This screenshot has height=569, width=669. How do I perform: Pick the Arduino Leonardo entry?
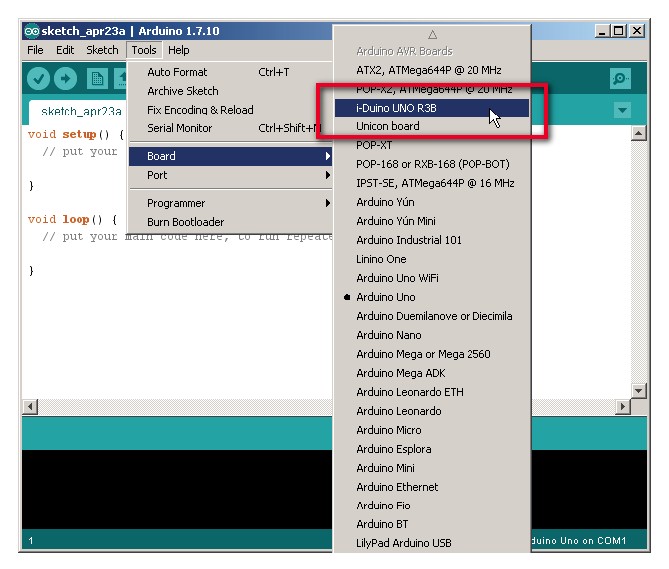pos(432,411)
